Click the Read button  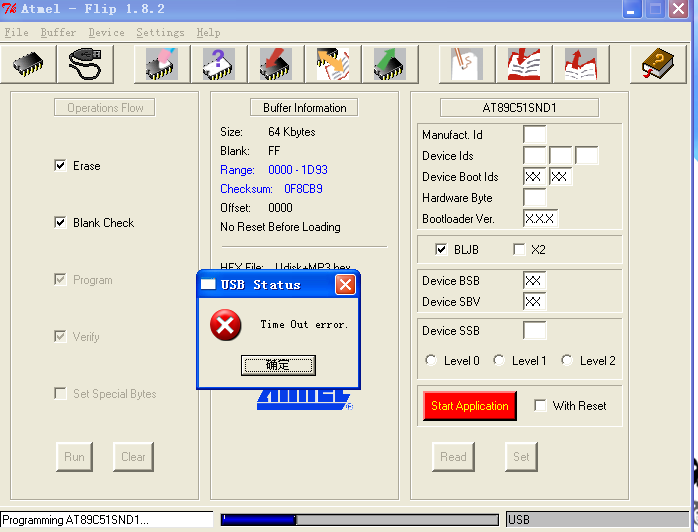point(453,457)
